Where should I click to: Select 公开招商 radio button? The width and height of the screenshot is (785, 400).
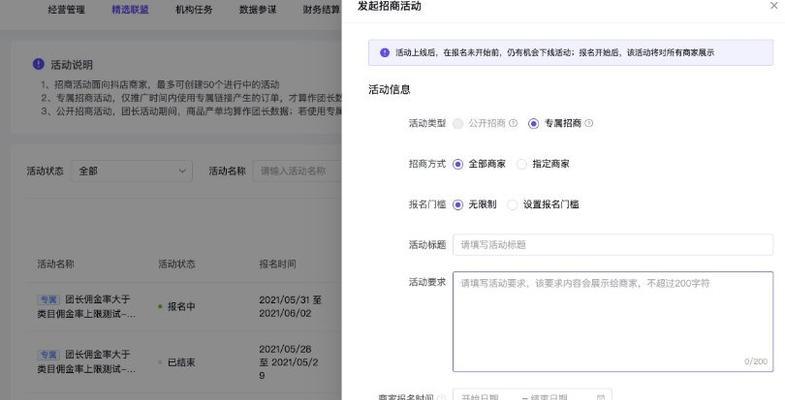pyautogui.click(x=458, y=123)
